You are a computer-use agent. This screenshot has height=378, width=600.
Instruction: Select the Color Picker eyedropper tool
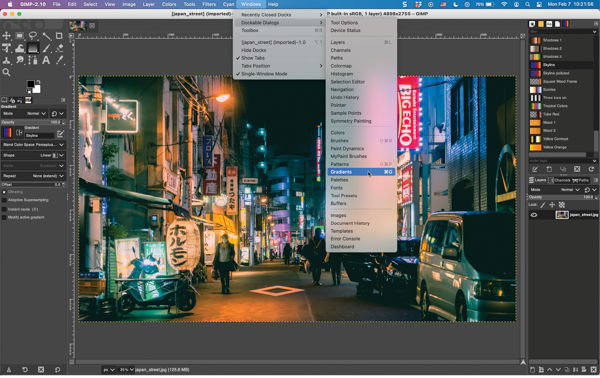click(x=59, y=60)
